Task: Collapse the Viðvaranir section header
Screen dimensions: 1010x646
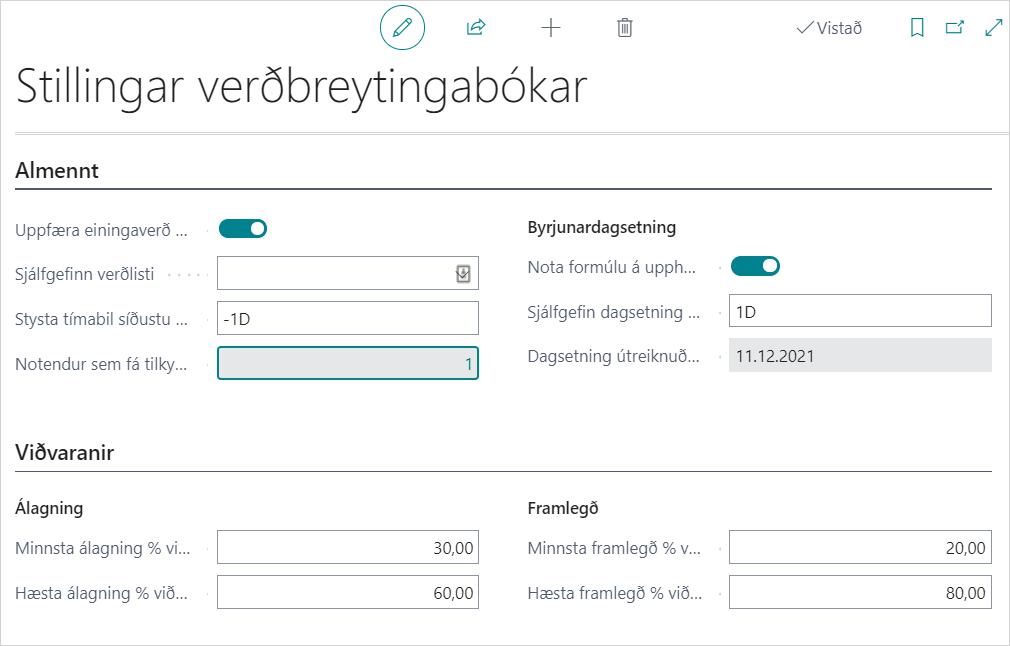Action: (64, 453)
